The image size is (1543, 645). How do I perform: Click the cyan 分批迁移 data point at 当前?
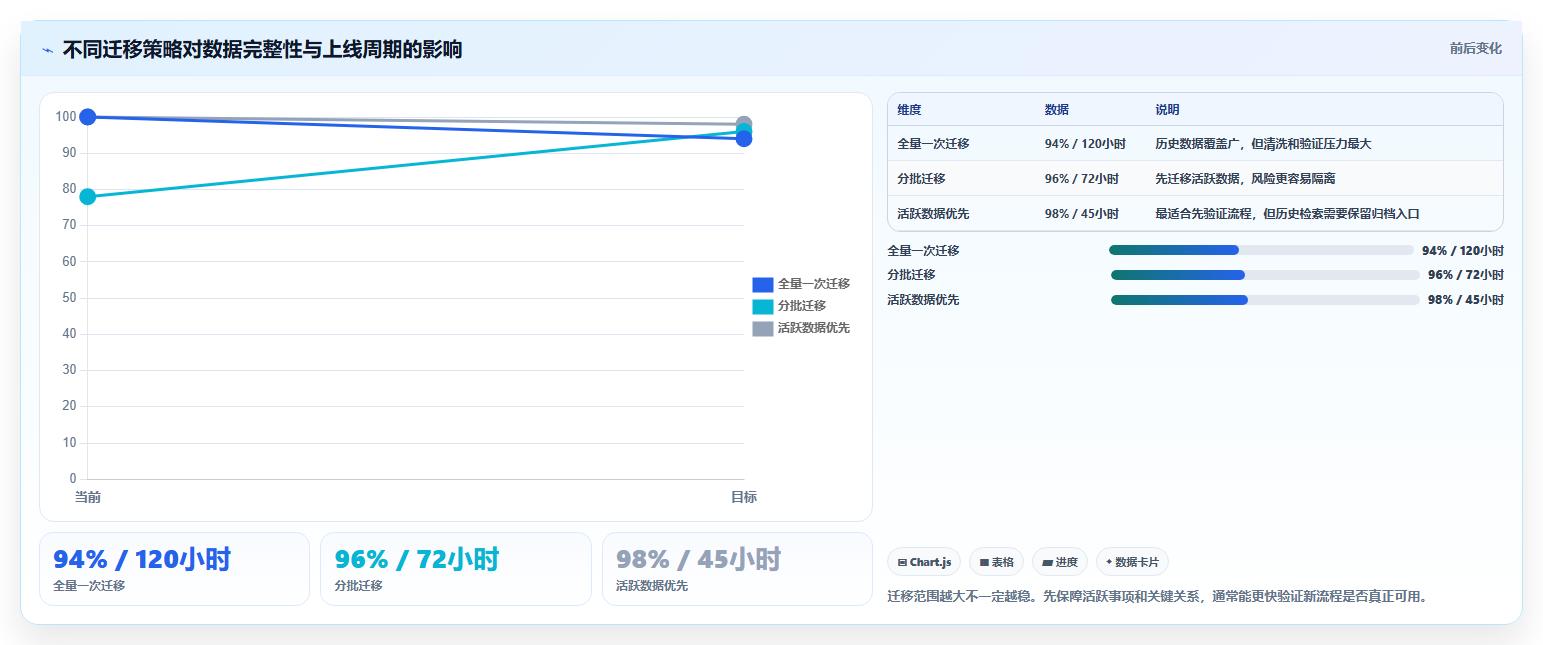point(88,196)
